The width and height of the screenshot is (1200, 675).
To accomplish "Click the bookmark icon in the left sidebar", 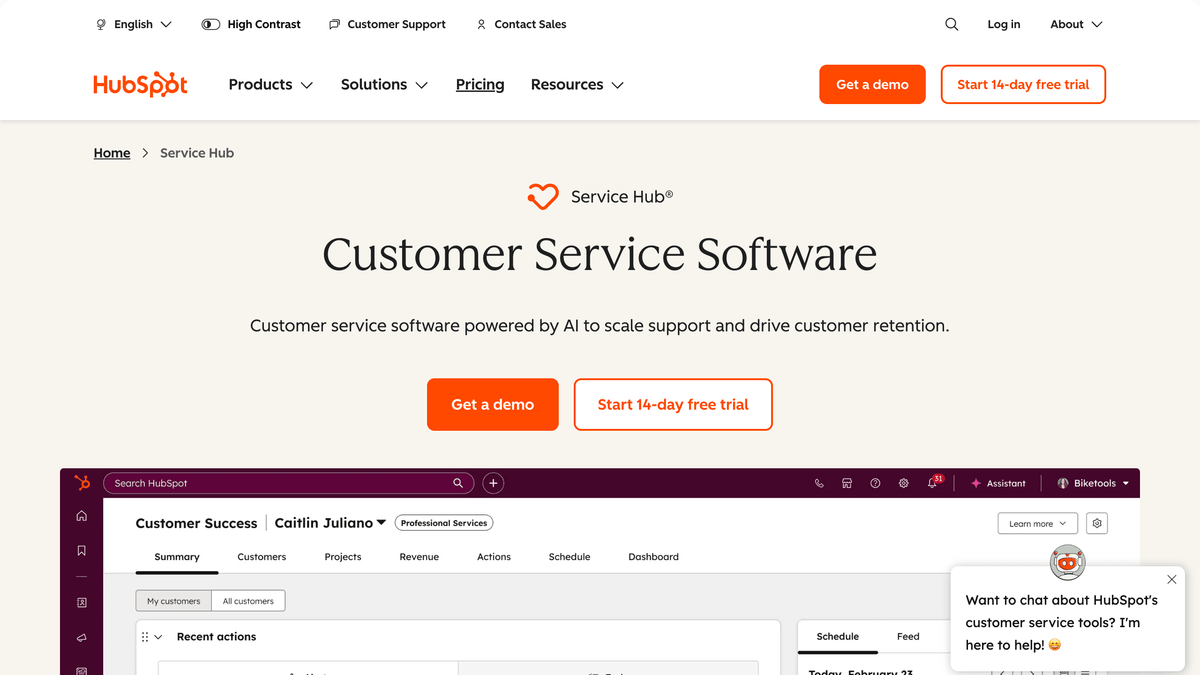I will click(x=82, y=550).
